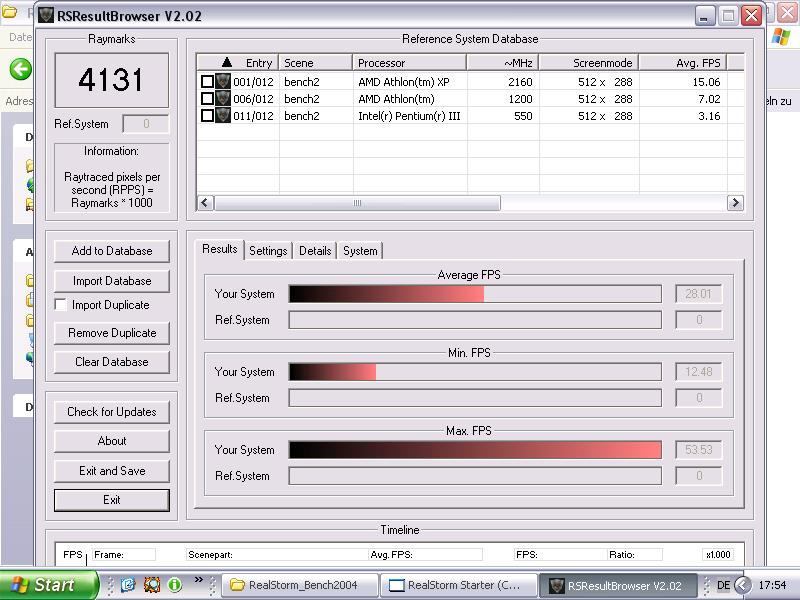Click the Clear Database button
Screen dimensions: 800x600
[x=112, y=362]
